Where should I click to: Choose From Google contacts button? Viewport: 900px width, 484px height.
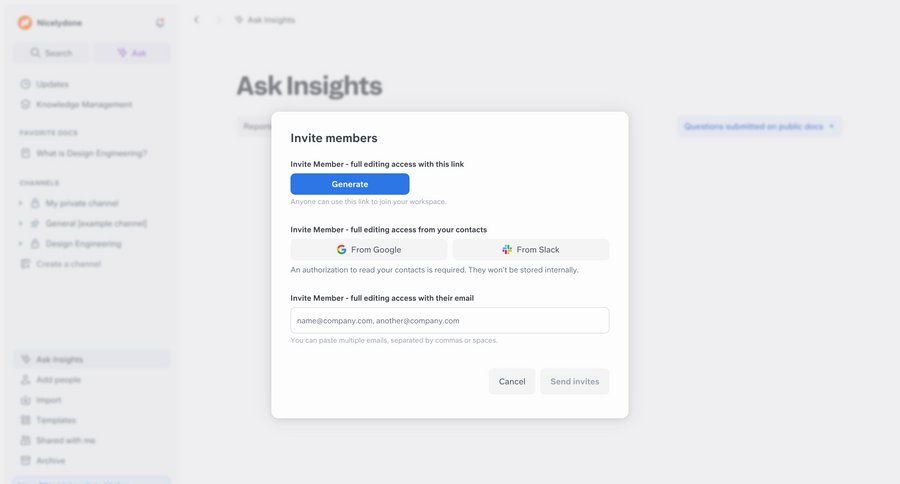(369, 250)
